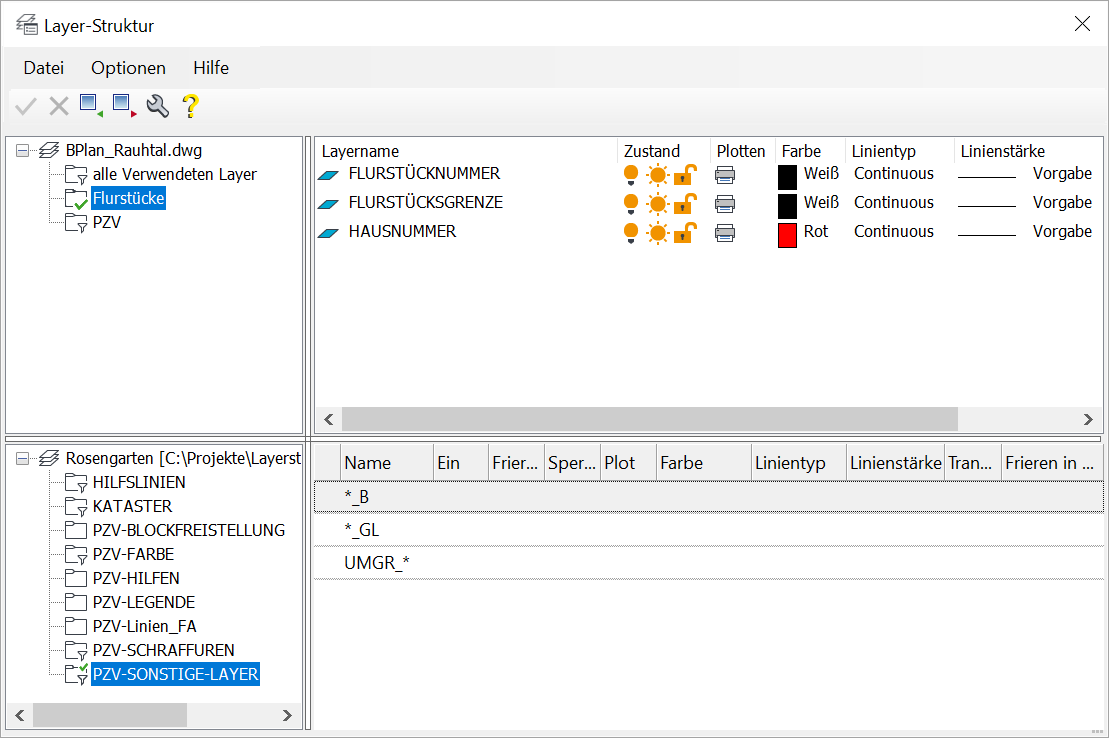This screenshot has height=738, width=1109.
Task: Click the green checkmark apply icon
Action: (x=26, y=105)
